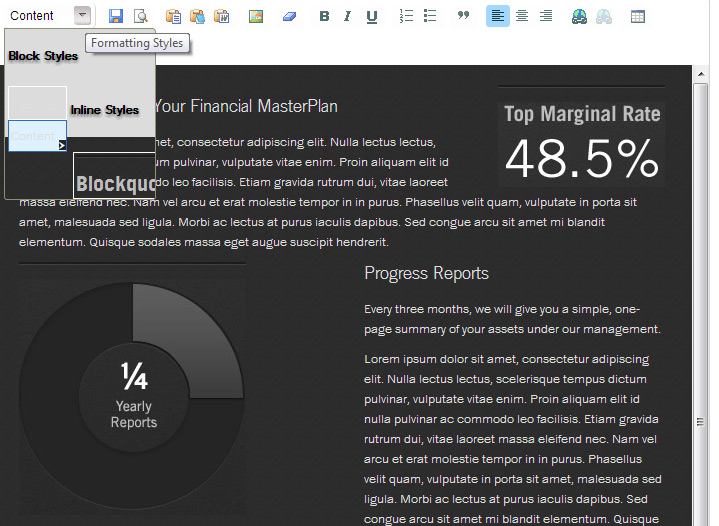The image size is (719, 526).
Task: Toggle left text alignment
Action: pyautogui.click(x=497, y=16)
